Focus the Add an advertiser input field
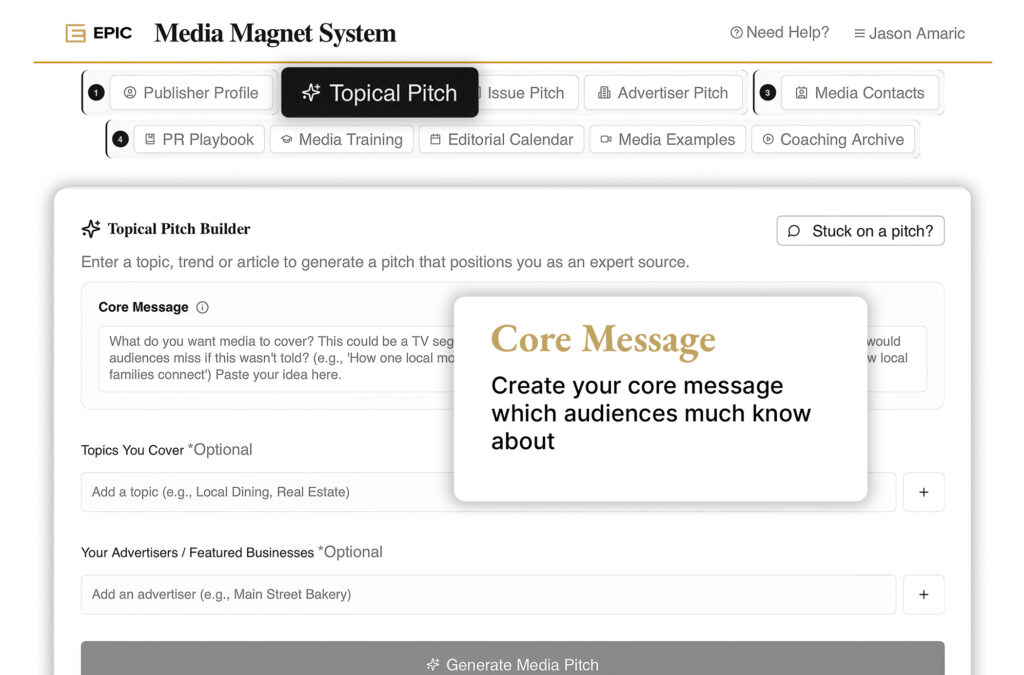 point(488,594)
